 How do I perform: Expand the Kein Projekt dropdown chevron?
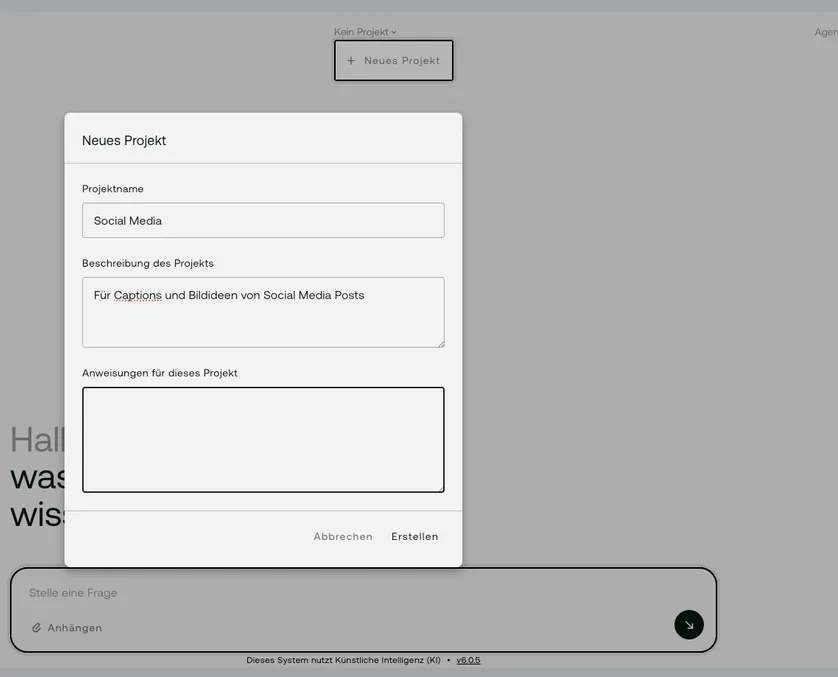(394, 32)
